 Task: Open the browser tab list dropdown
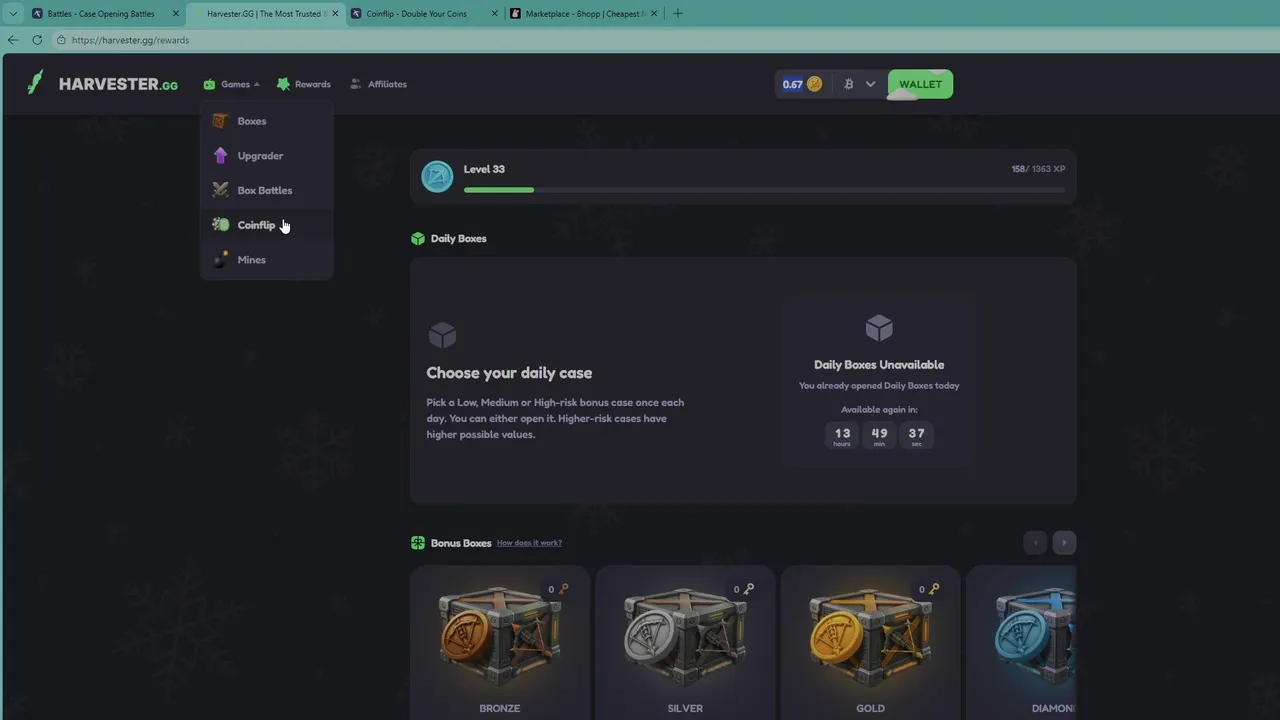coord(13,14)
